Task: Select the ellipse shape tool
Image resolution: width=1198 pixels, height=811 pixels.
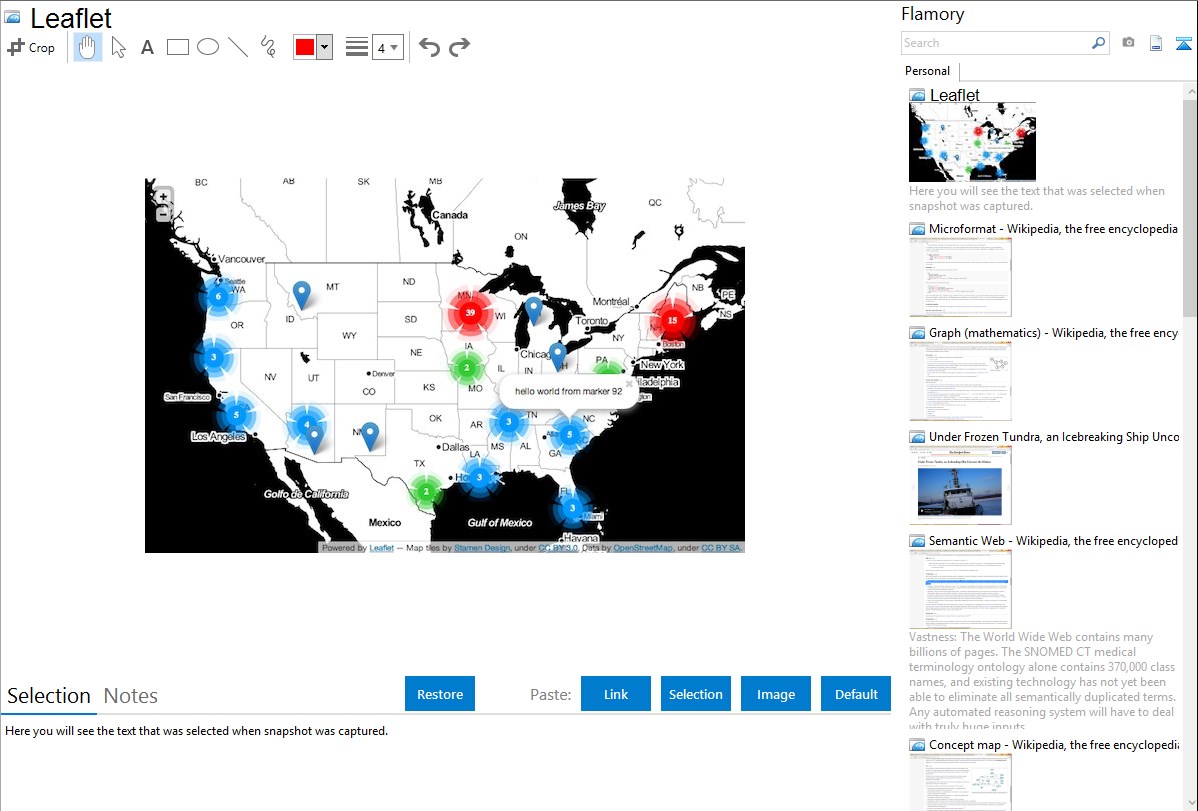Action: point(208,47)
